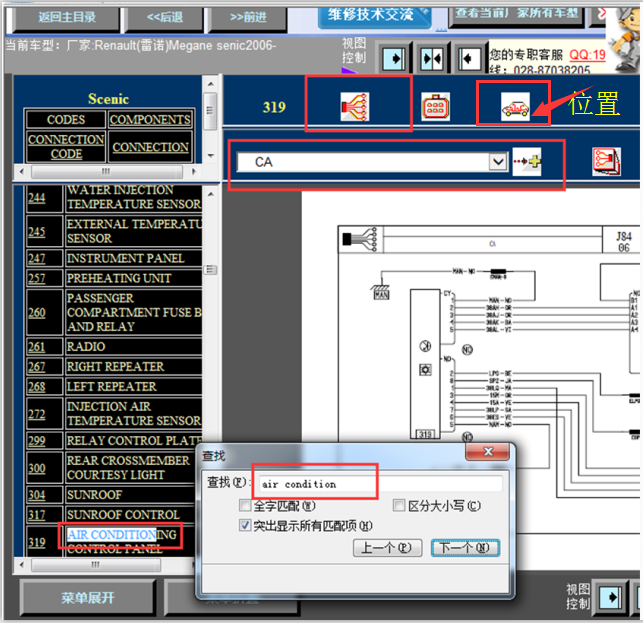Click scroll-up arrow of top-left menu panel

(211, 84)
